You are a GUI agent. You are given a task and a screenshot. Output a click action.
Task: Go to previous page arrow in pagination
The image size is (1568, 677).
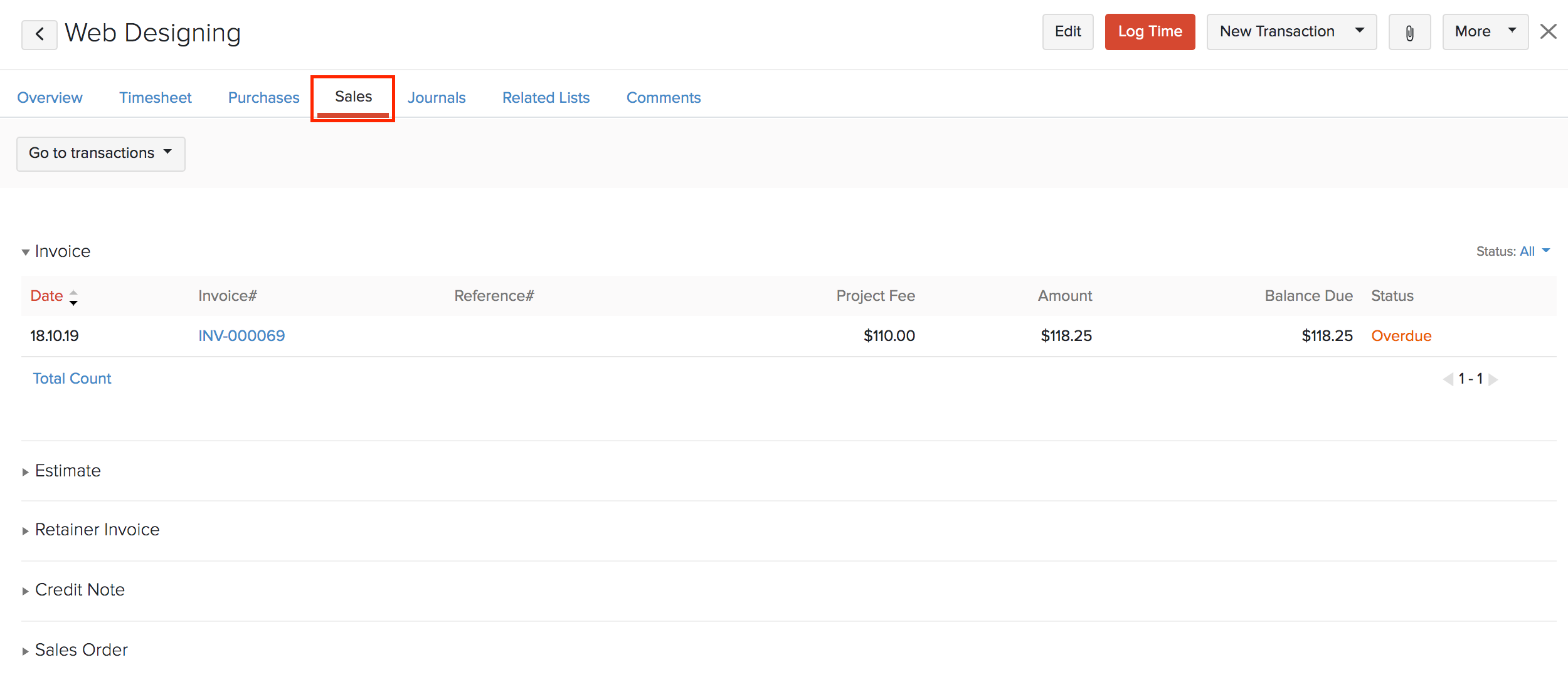coord(1448,379)
